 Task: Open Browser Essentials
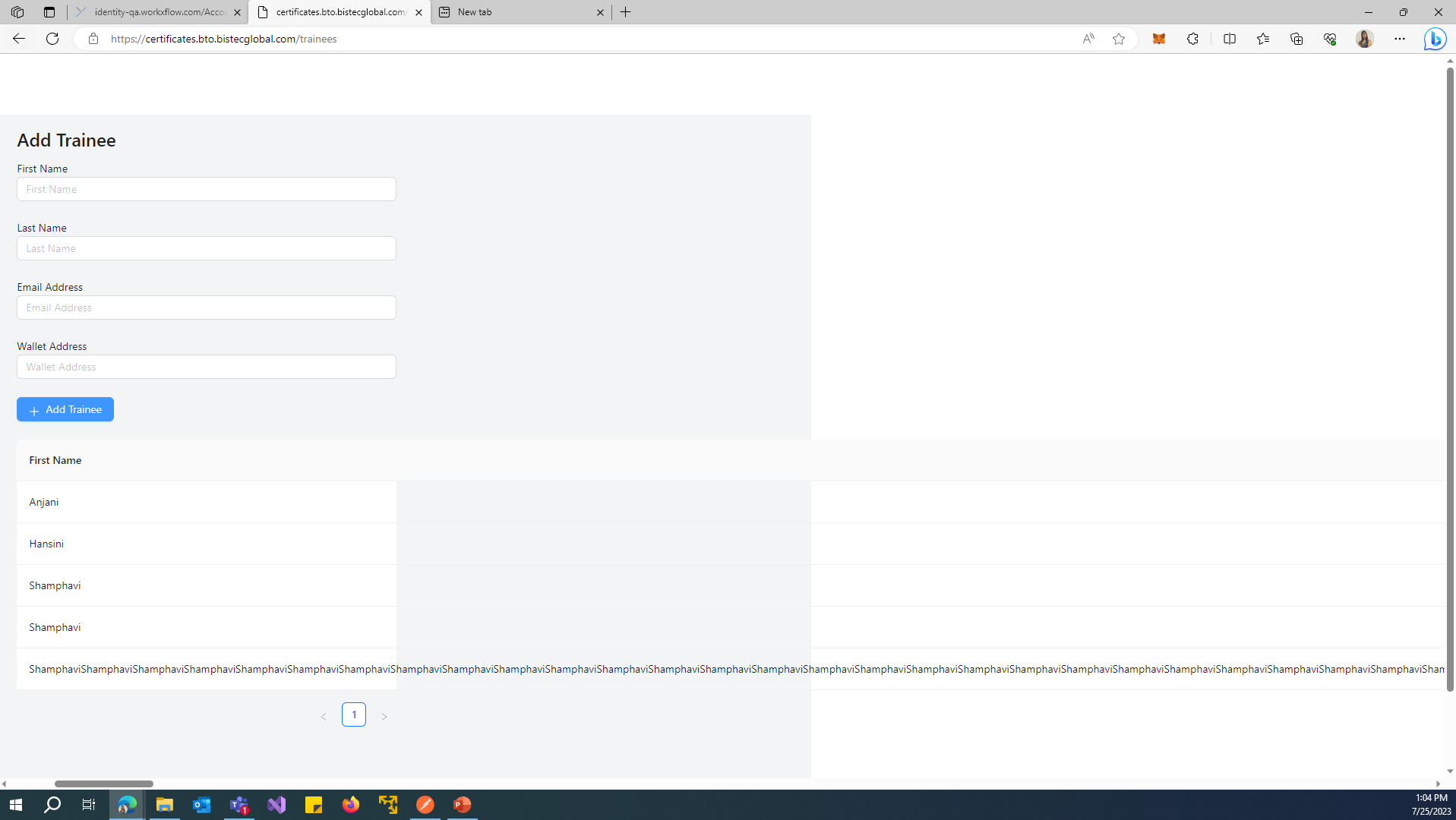click(x=1330, y=39)
